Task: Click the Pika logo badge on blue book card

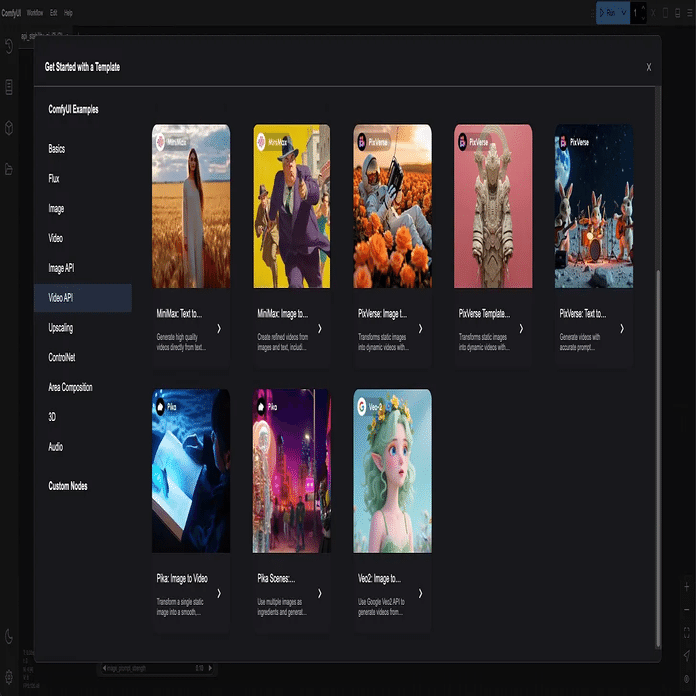Action: click(160, 407)
